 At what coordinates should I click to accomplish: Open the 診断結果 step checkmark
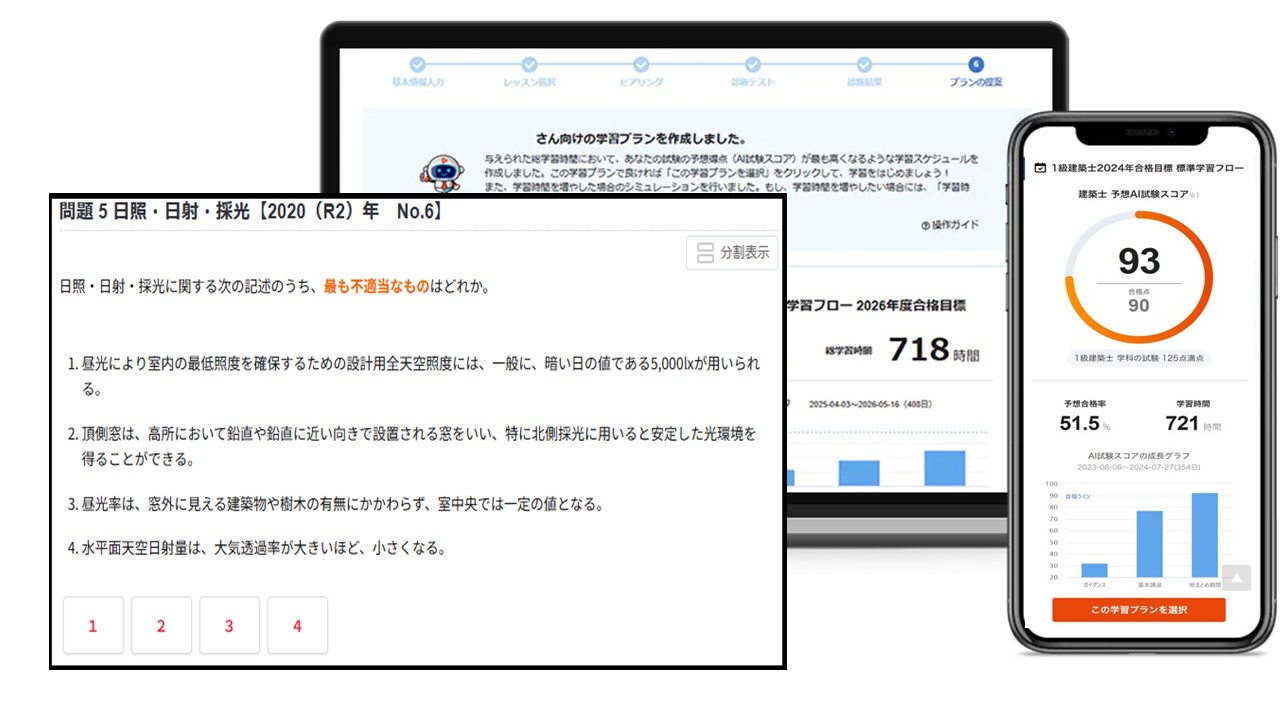click(x=865, y=65)
